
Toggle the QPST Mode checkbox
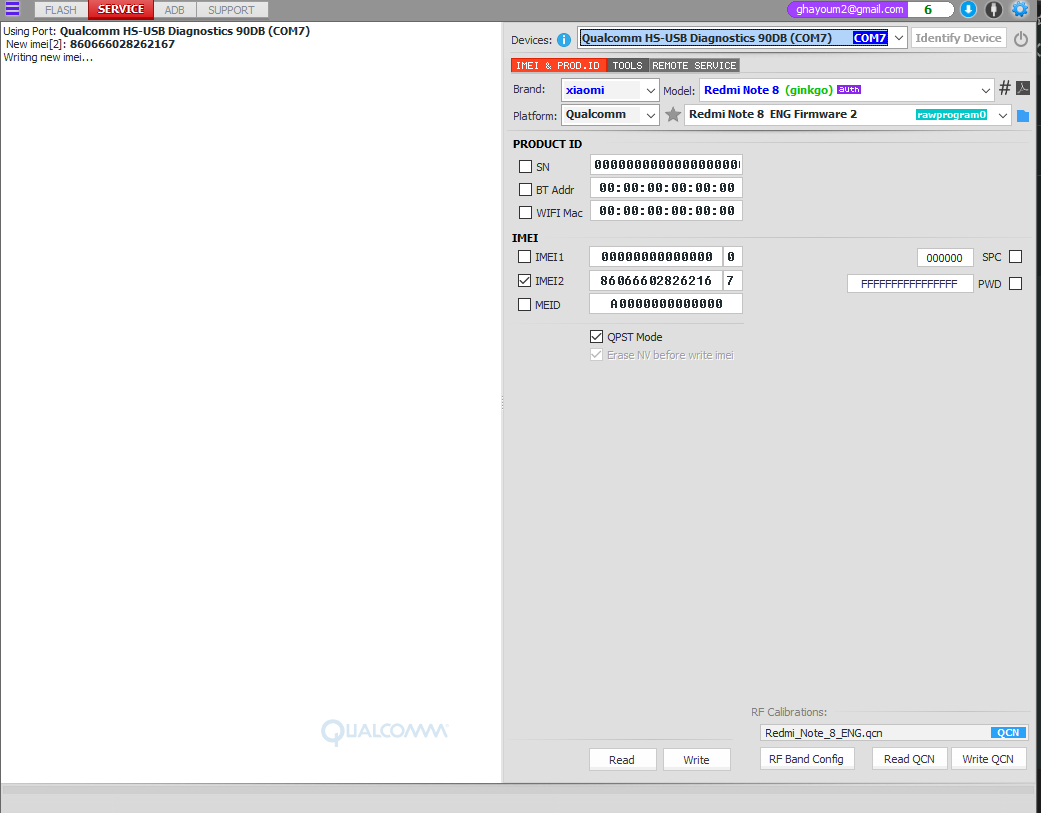[596, 336]
